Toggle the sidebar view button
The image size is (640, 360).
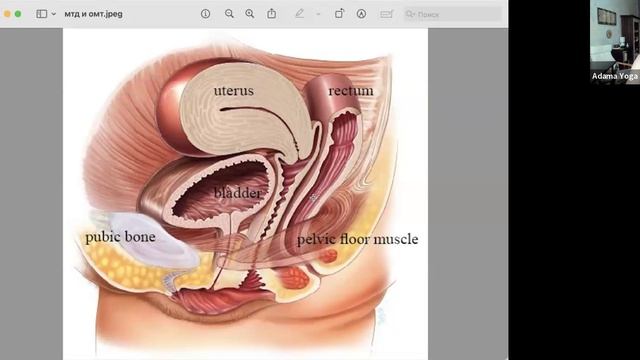pyautogui.click(x=42, y=14)
